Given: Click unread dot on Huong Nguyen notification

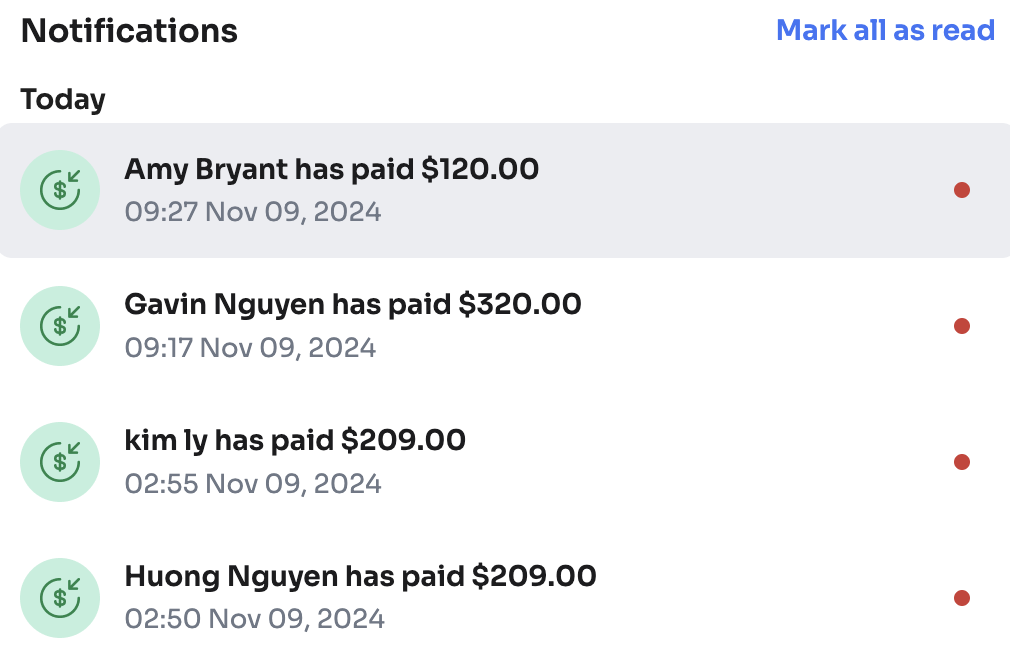Looking at the screenshot, I should tap(962, 598).
